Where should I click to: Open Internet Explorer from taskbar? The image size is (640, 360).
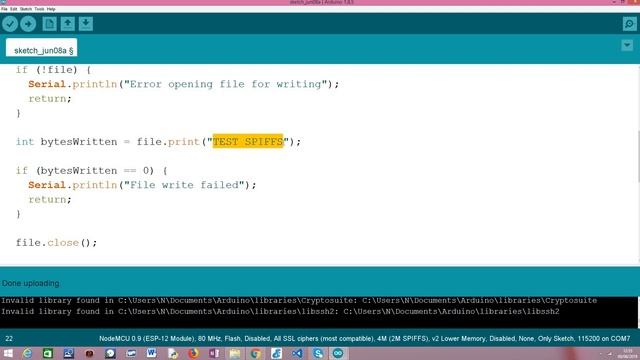coord(27,353)
